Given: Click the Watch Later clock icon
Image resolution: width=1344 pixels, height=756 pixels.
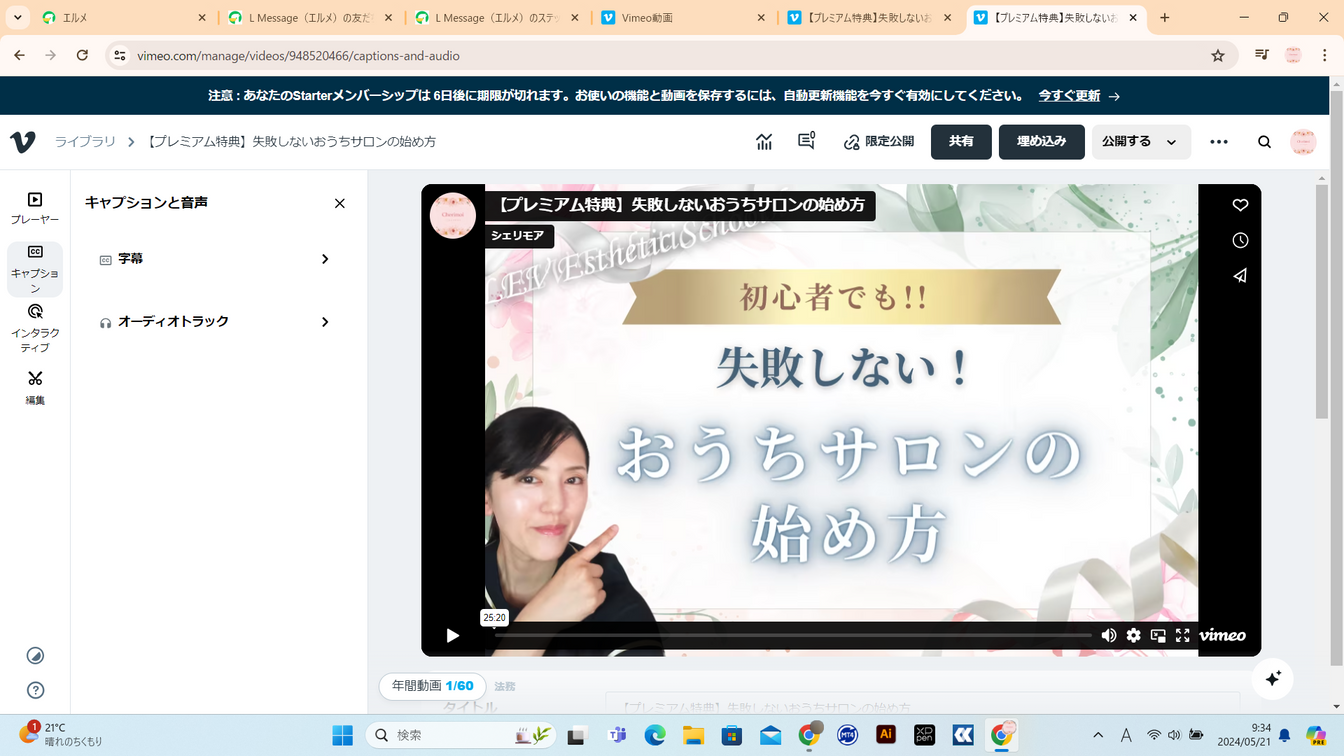Looking at the screenshot, I should pos(1240,240).
